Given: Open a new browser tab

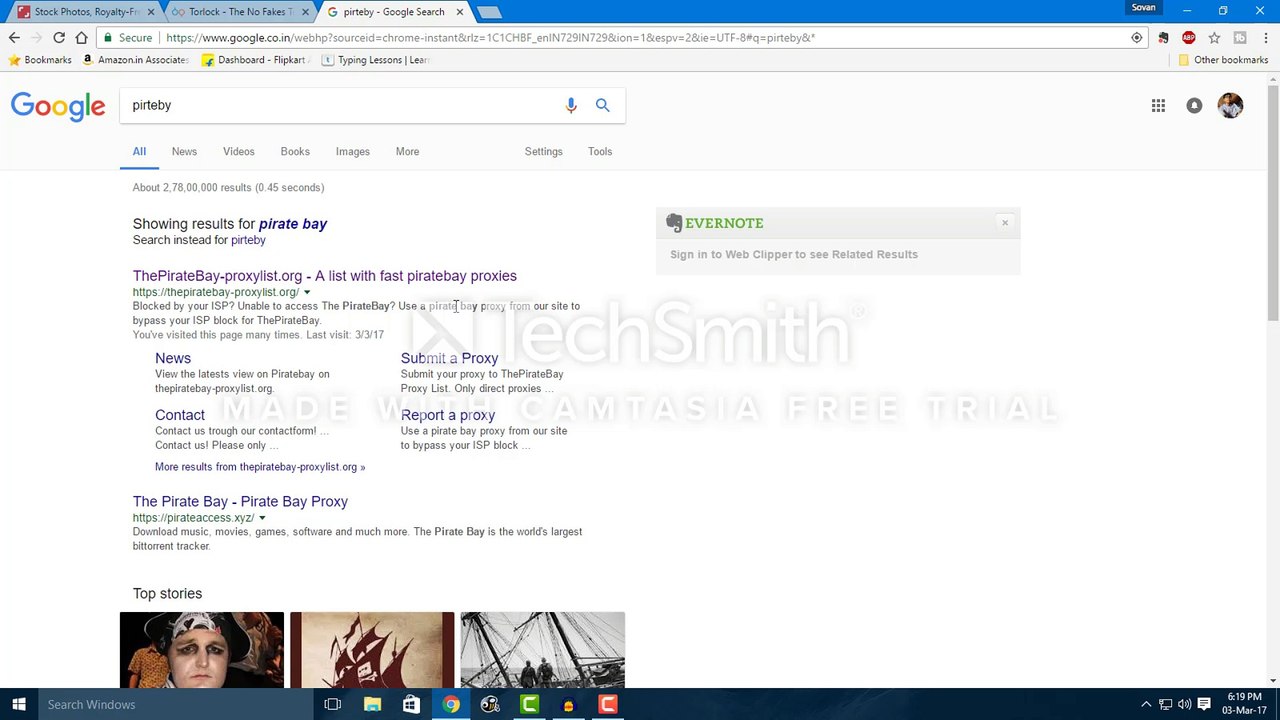Looking at the screenshot, I should pos(488,12).
